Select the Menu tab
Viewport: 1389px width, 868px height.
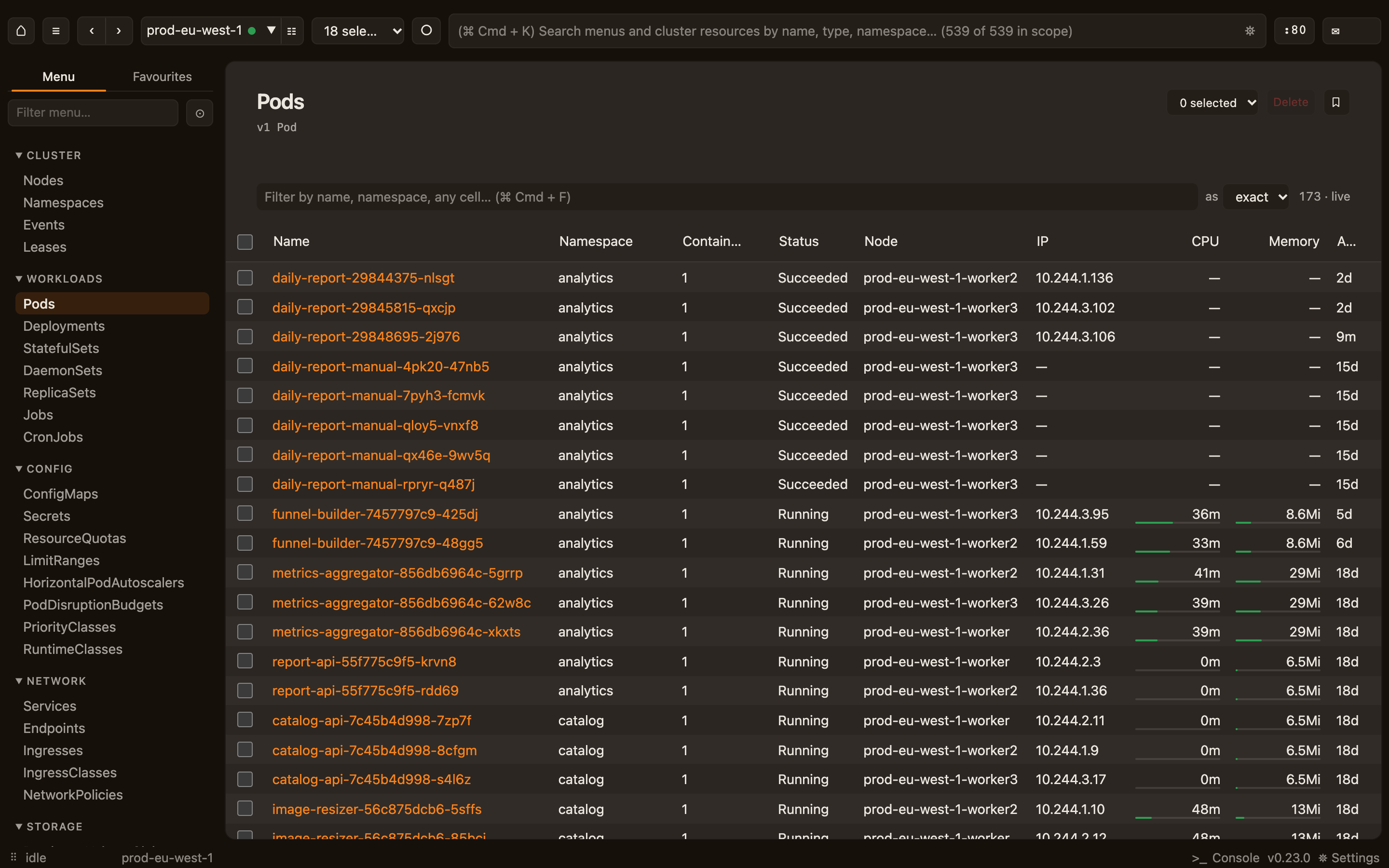point(58,77)
